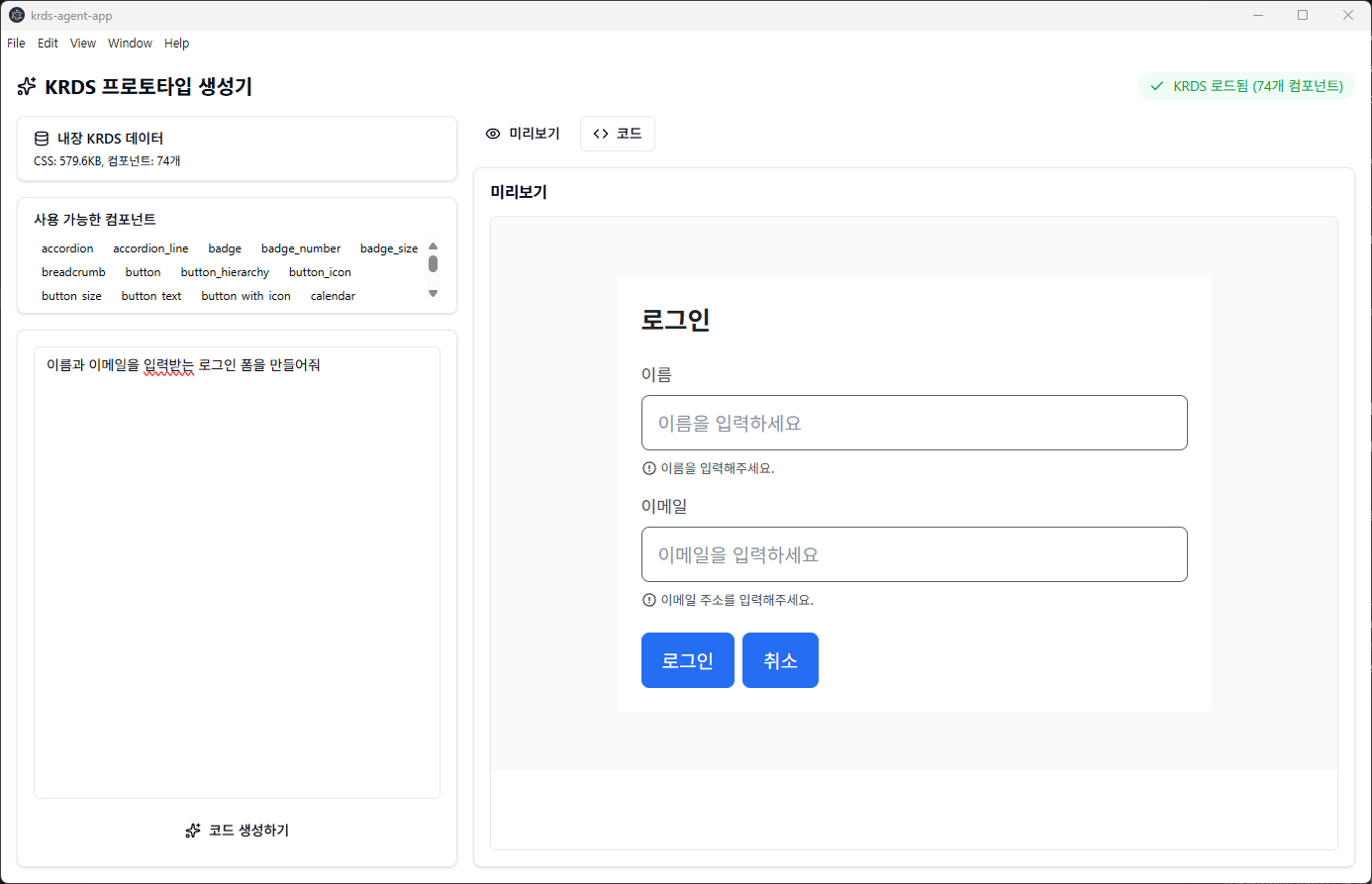Click the component list scrollbar thumb
1372x884 pixels.
click(x=433, y=263)
